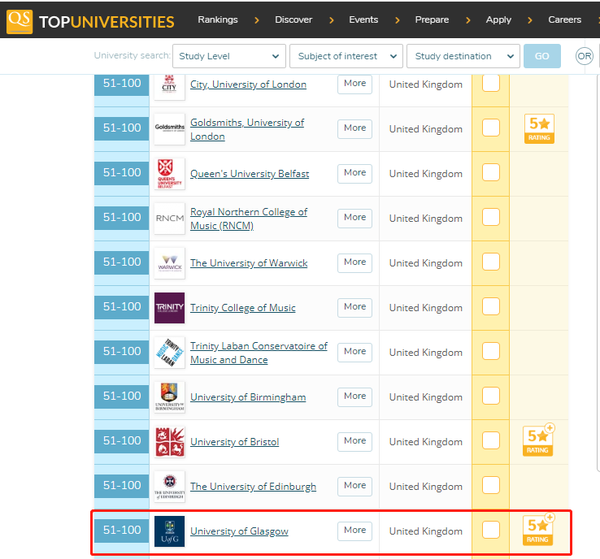Viewport: 600px width, 559px height.
Task: Click 51-100 rank cell for Glasgow
Action: [122, 530]
